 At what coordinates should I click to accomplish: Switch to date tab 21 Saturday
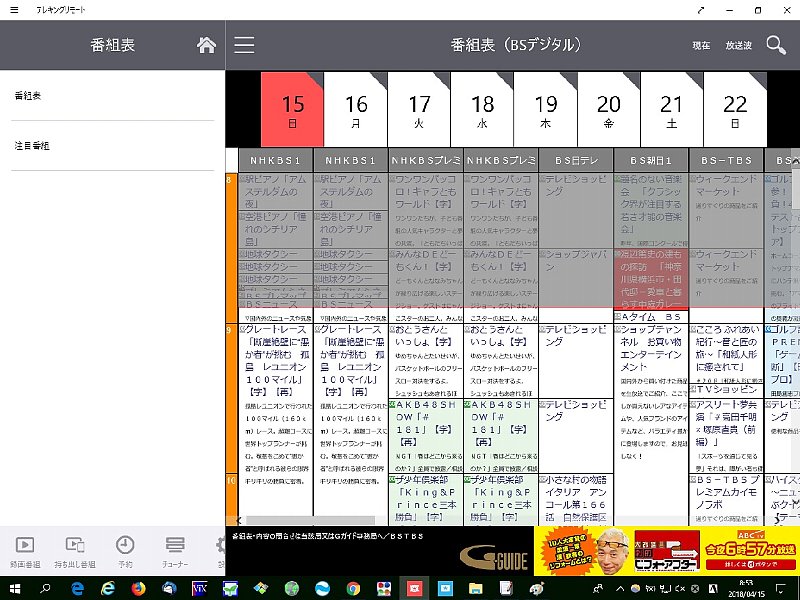672,109
